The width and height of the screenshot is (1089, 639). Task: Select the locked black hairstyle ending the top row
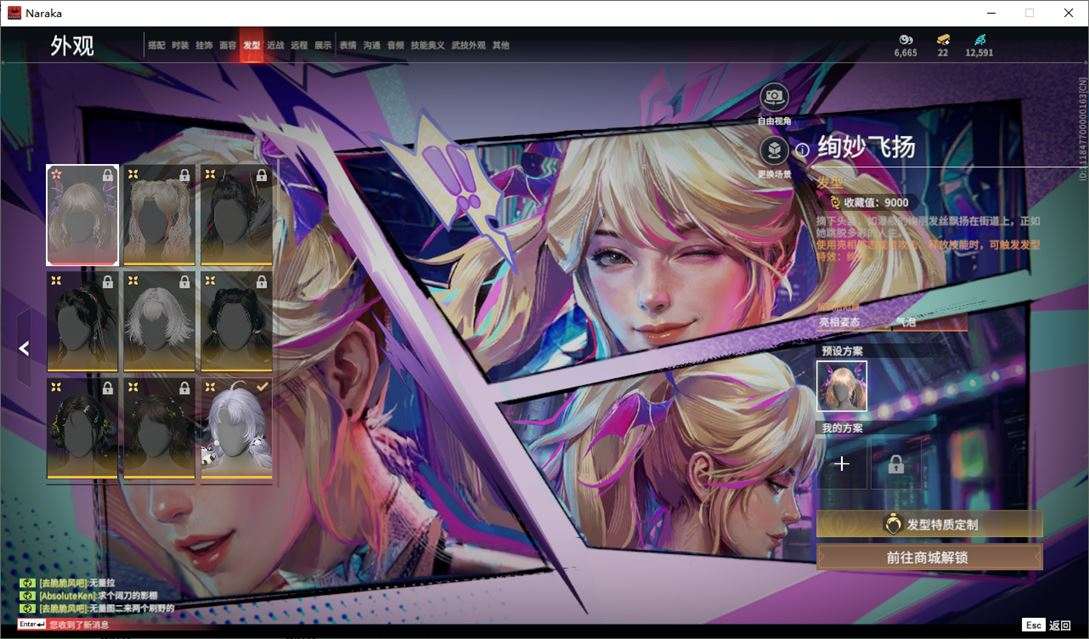point(236,215)
